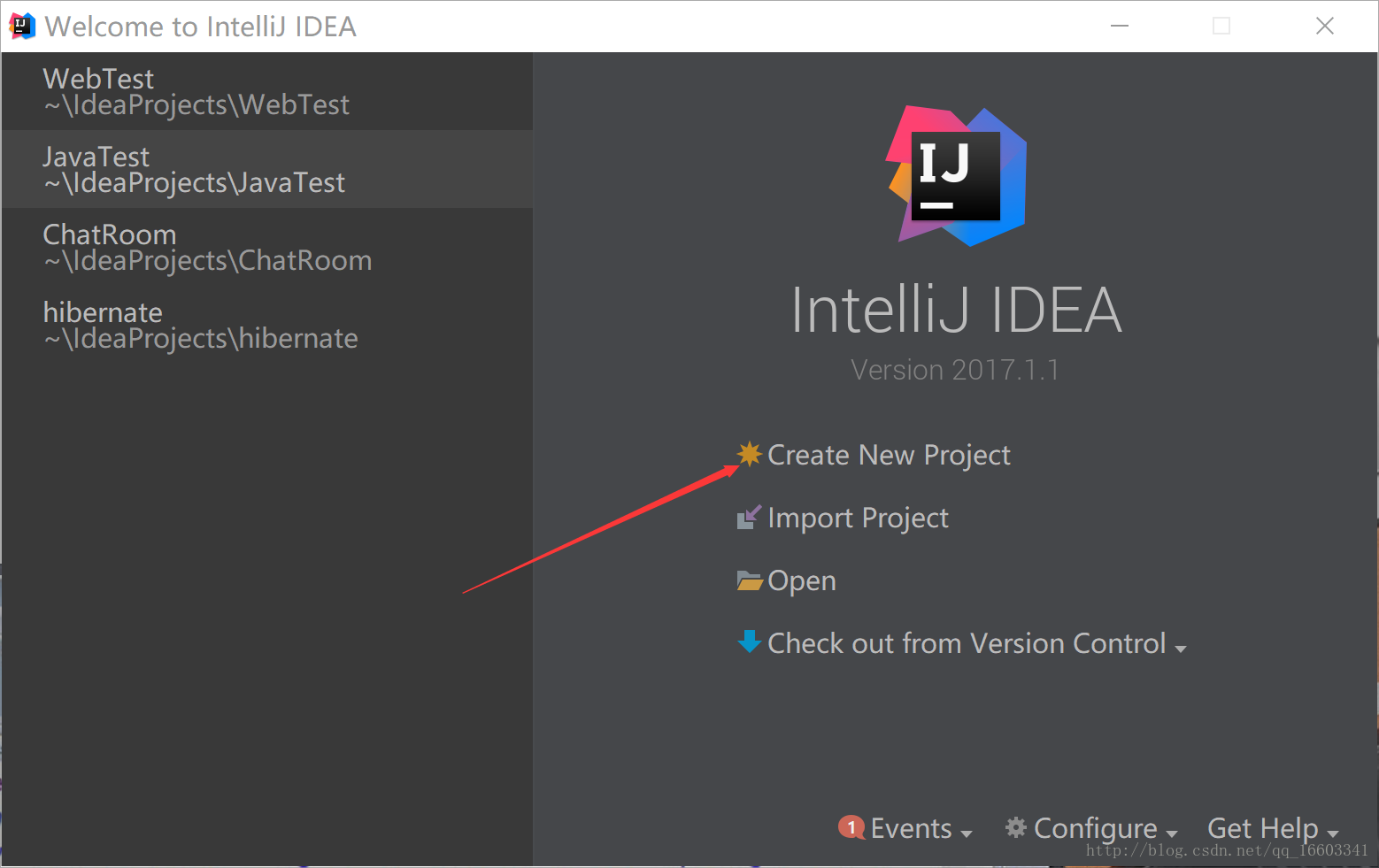Image resolution: width=1379 pixels, height=868 pixels.
Task: Click the IntelliJ IDEA title bar icon
Action: click(x=21, y=27)
